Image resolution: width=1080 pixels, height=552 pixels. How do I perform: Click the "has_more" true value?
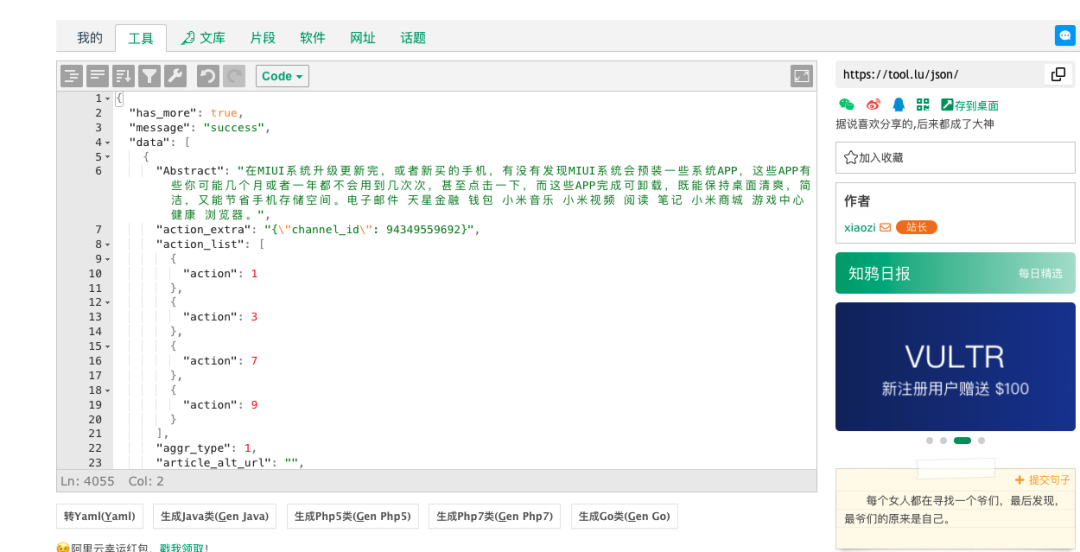coord(224,113)
